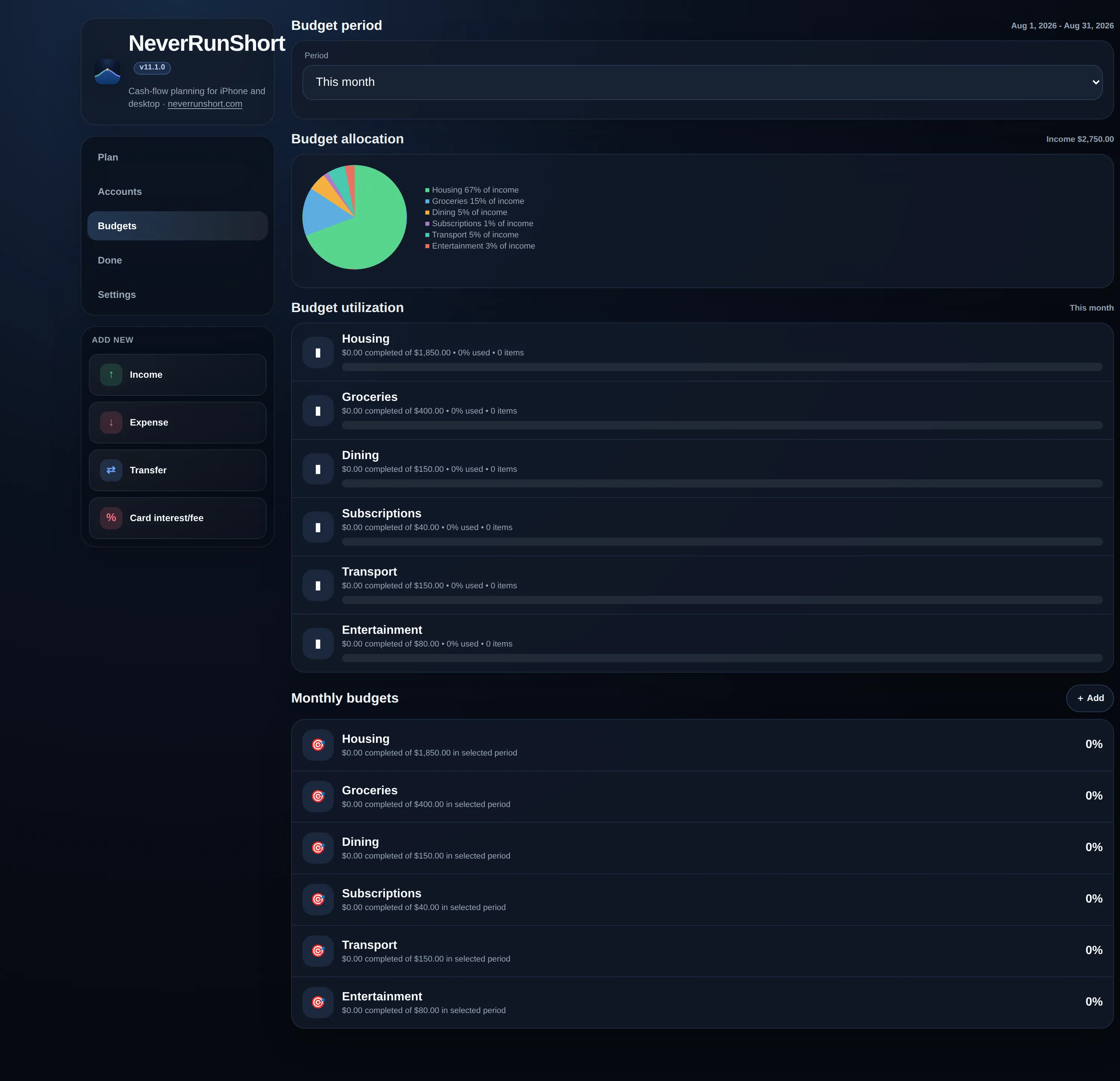This screenshot has width=1120, height=1081.
Task: Click the NeverRunShort app title
Action: coord(206,43)
